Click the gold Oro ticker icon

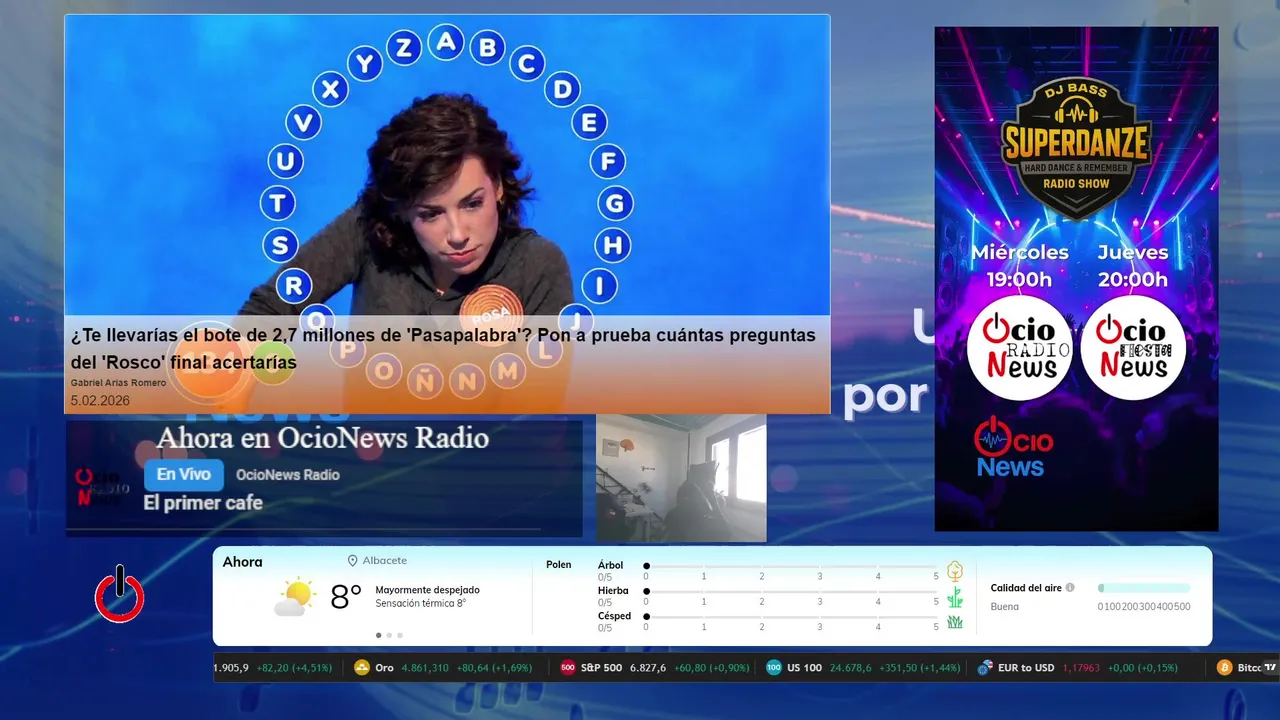pyautogui.click(x=362, y=667)
